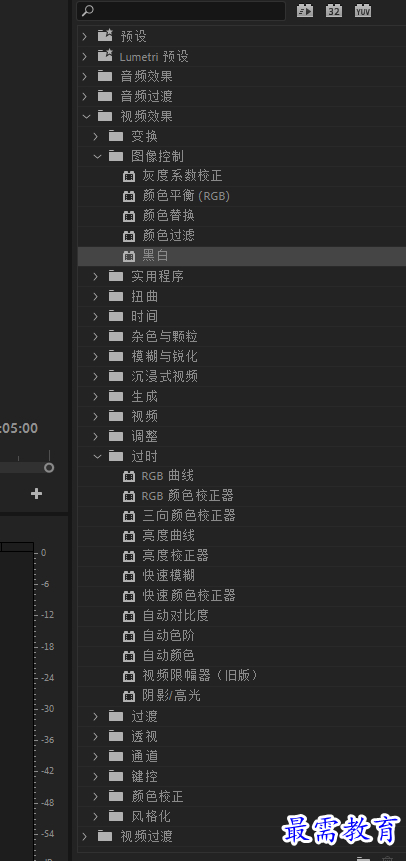Collapse the 过时 subfolder
The height and width of the screenshot is (861, 406).
click(x=97, y=456)
